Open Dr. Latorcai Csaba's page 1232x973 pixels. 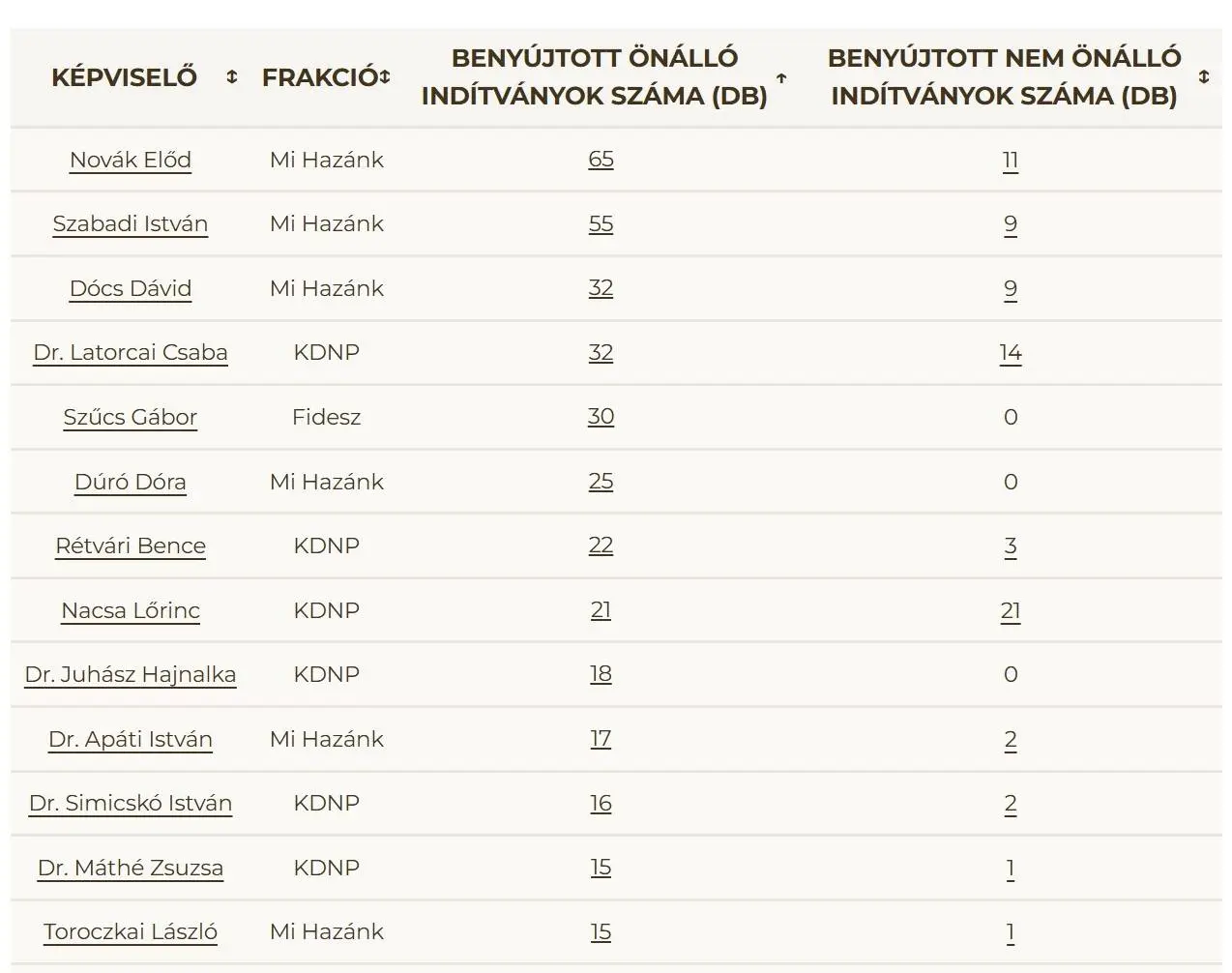click(x=131, y=353)
